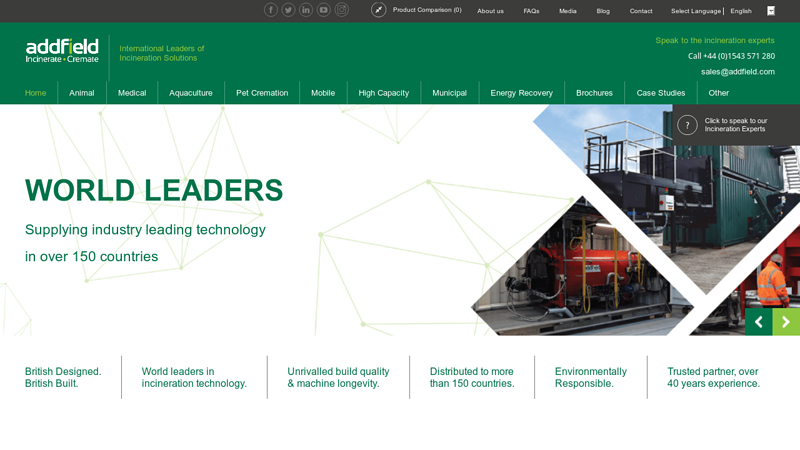Click 'in over 150 countries' text
The height and width of the screenshot is (450, 800).
click(x=91, y=257)
